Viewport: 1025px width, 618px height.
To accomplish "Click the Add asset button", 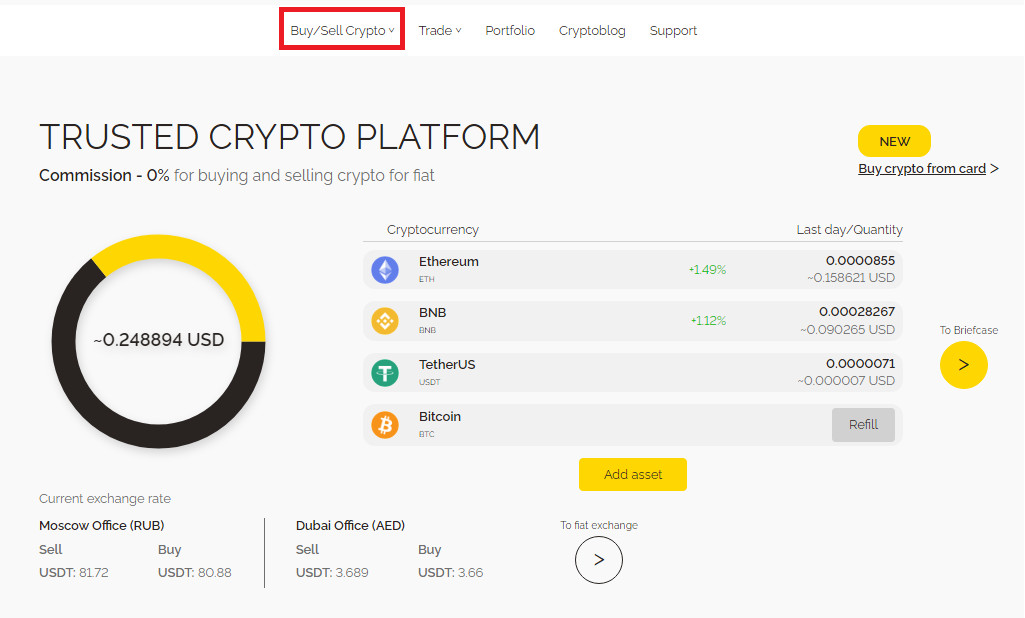I will point(633,475).
